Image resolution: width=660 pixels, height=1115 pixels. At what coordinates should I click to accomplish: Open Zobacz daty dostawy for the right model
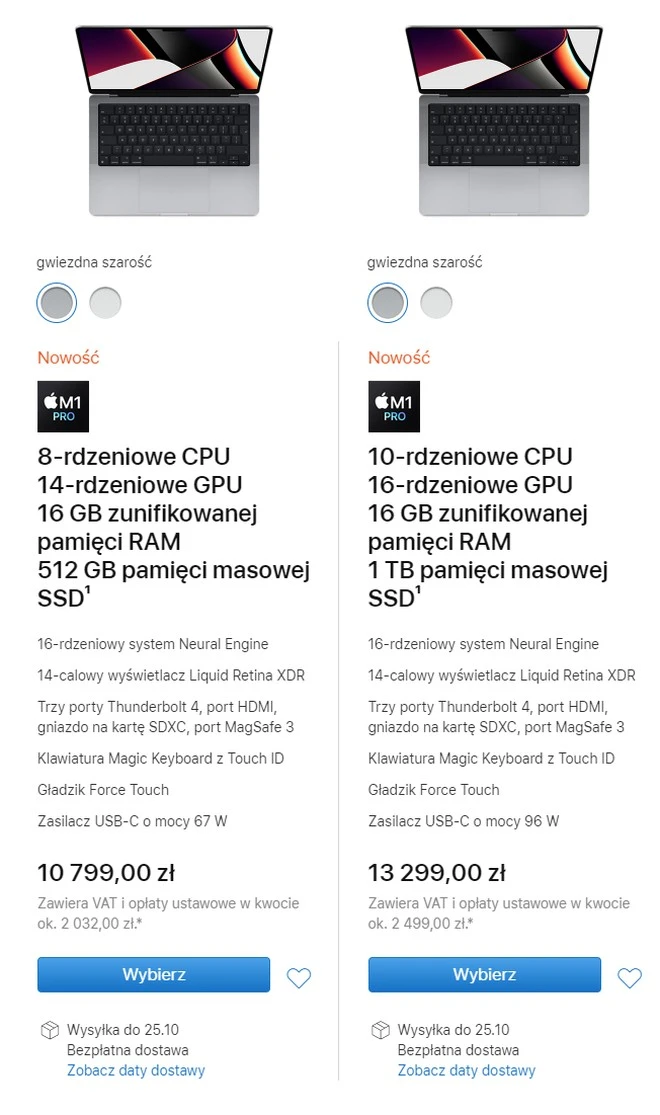467,1070
